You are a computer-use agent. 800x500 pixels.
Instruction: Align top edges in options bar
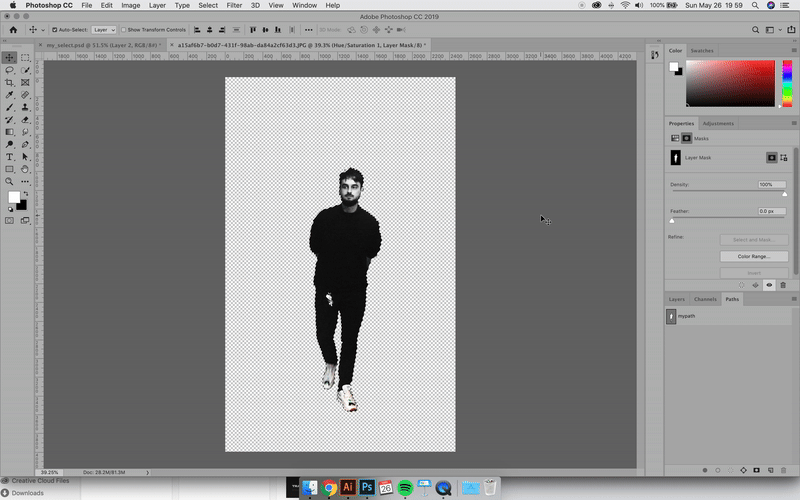tap(253, 30)
